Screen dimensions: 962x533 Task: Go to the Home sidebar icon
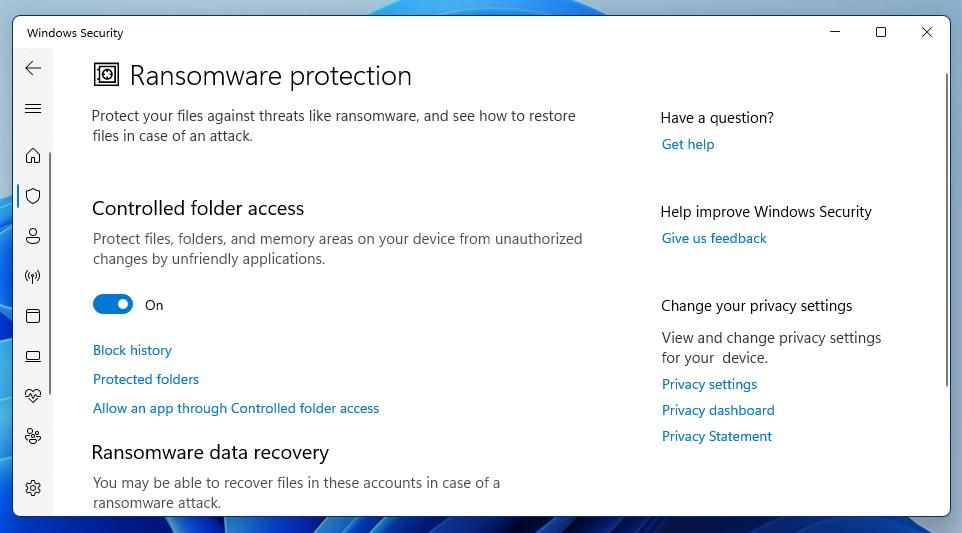pos(33,156)
